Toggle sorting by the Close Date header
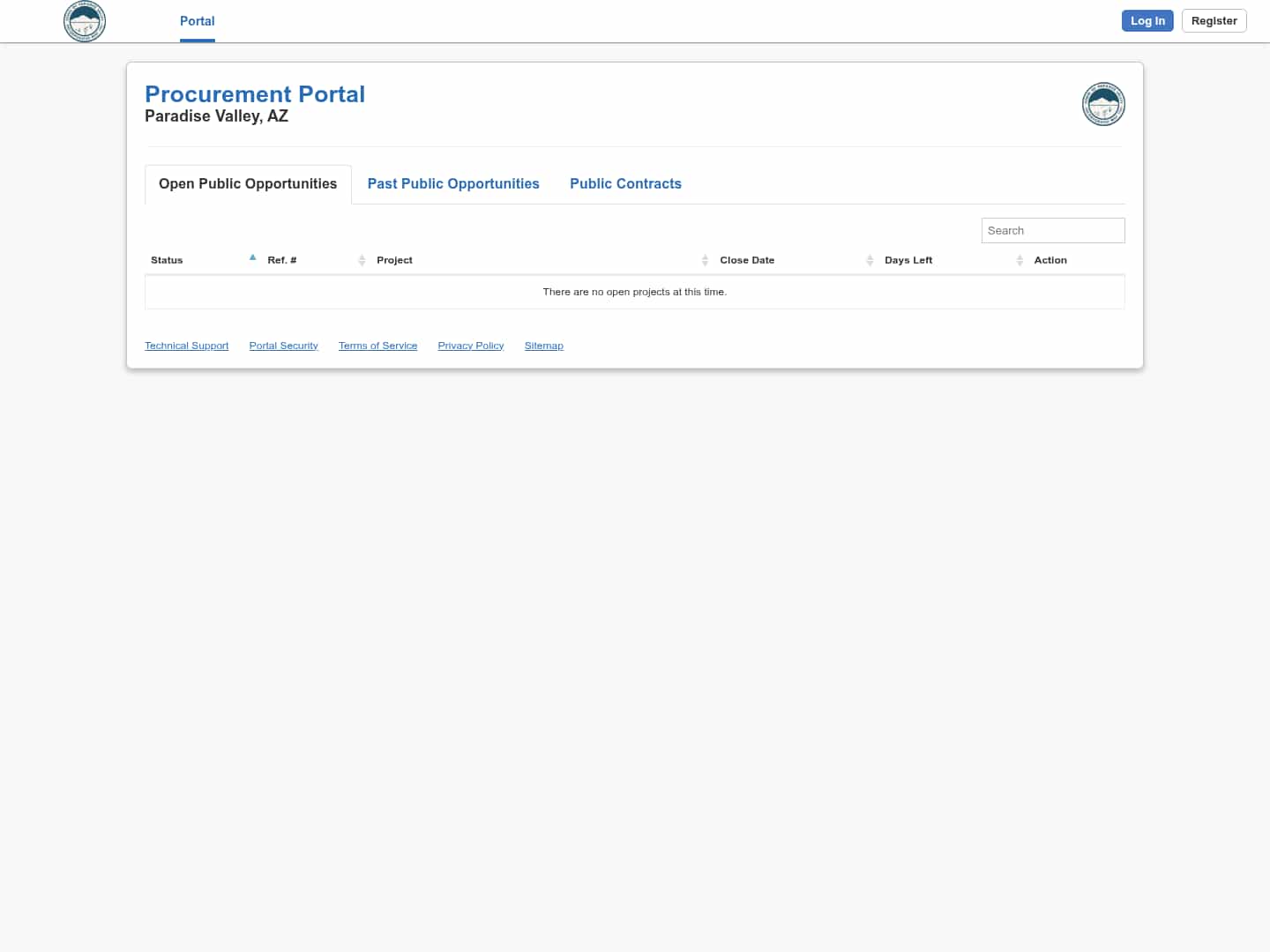The image size is (1270, 952). (747, 260)
